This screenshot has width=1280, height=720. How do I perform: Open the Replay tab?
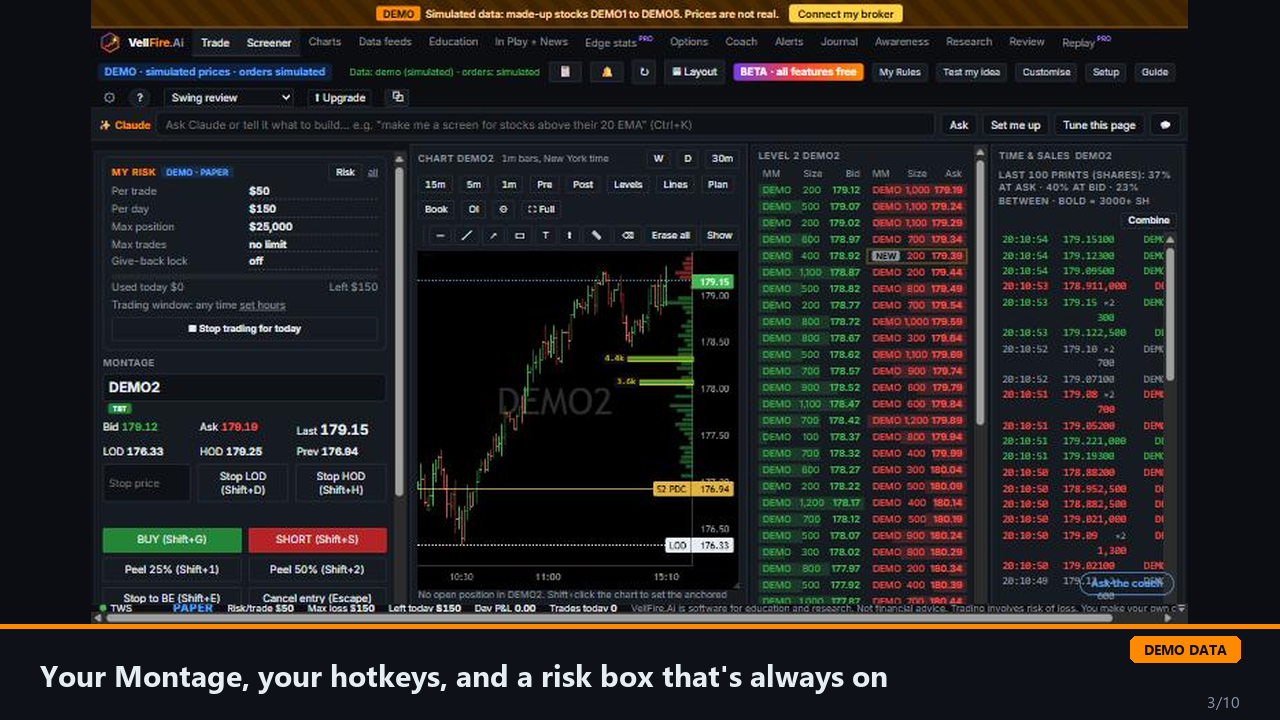tap(1086, 42)
